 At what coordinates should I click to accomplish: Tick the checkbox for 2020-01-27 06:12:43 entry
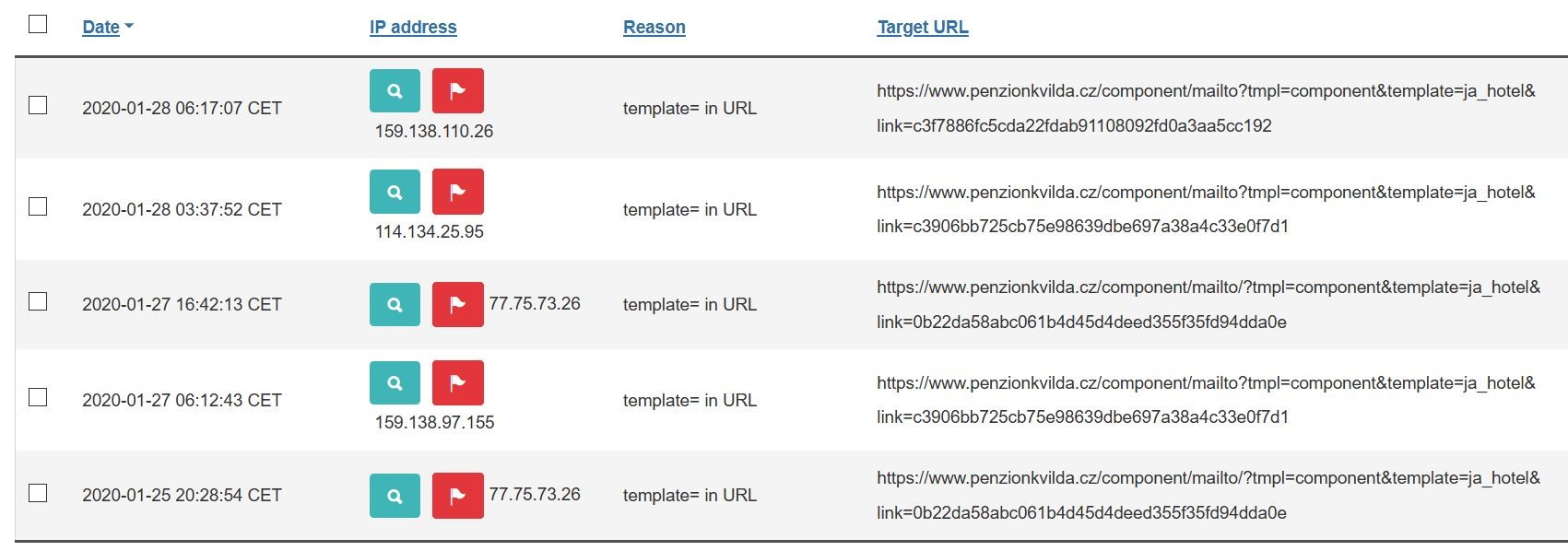point(38,397)
